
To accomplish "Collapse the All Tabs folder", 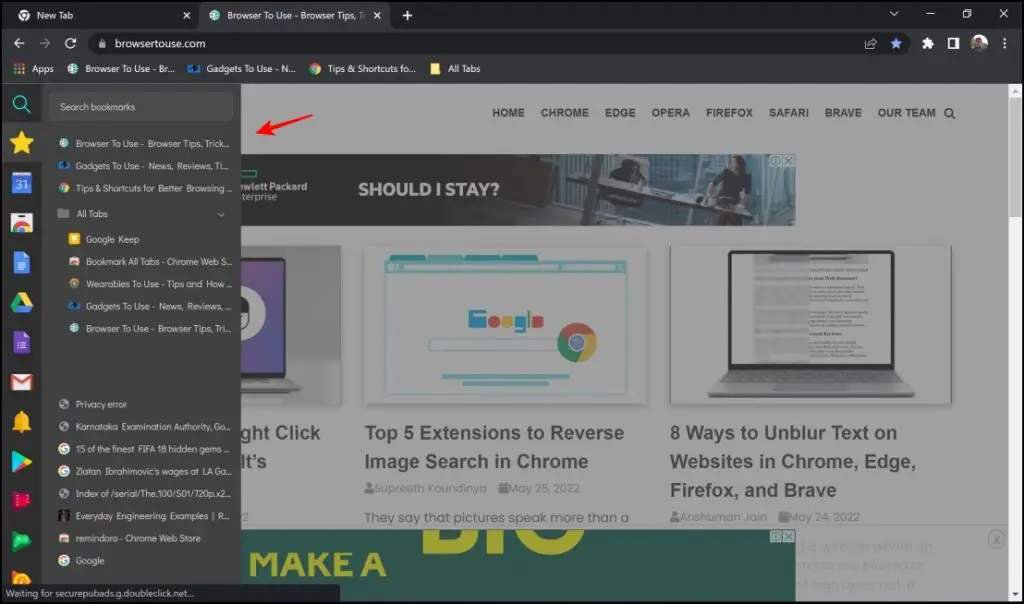I will [x=220, y=214].
